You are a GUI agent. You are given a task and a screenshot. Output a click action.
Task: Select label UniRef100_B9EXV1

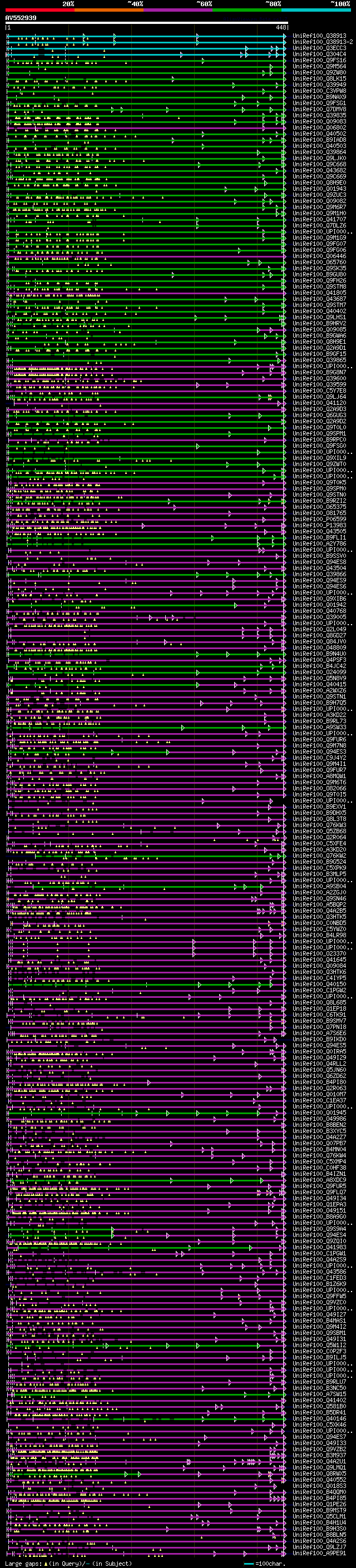pyautogui.click(x=319, y=807)
